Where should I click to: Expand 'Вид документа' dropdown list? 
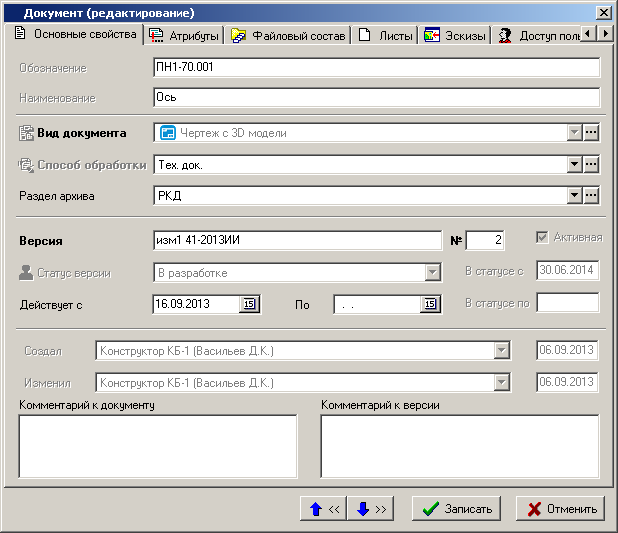(x=575, y=133)
